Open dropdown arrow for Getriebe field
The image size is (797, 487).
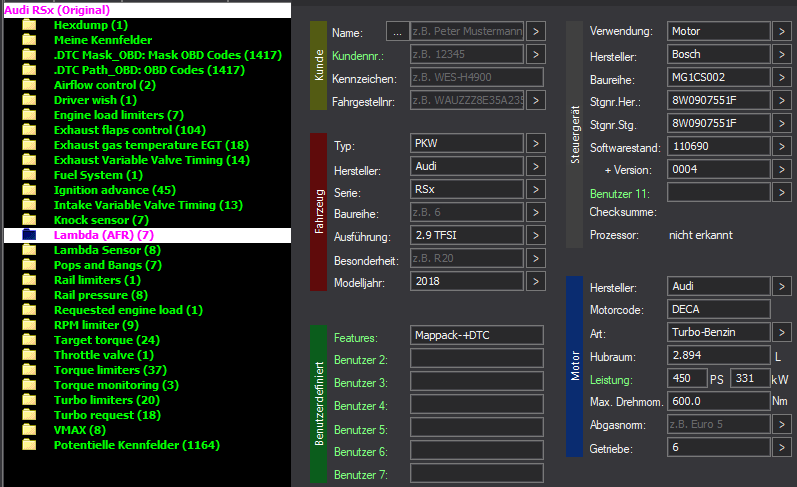(x=782, y=447)
